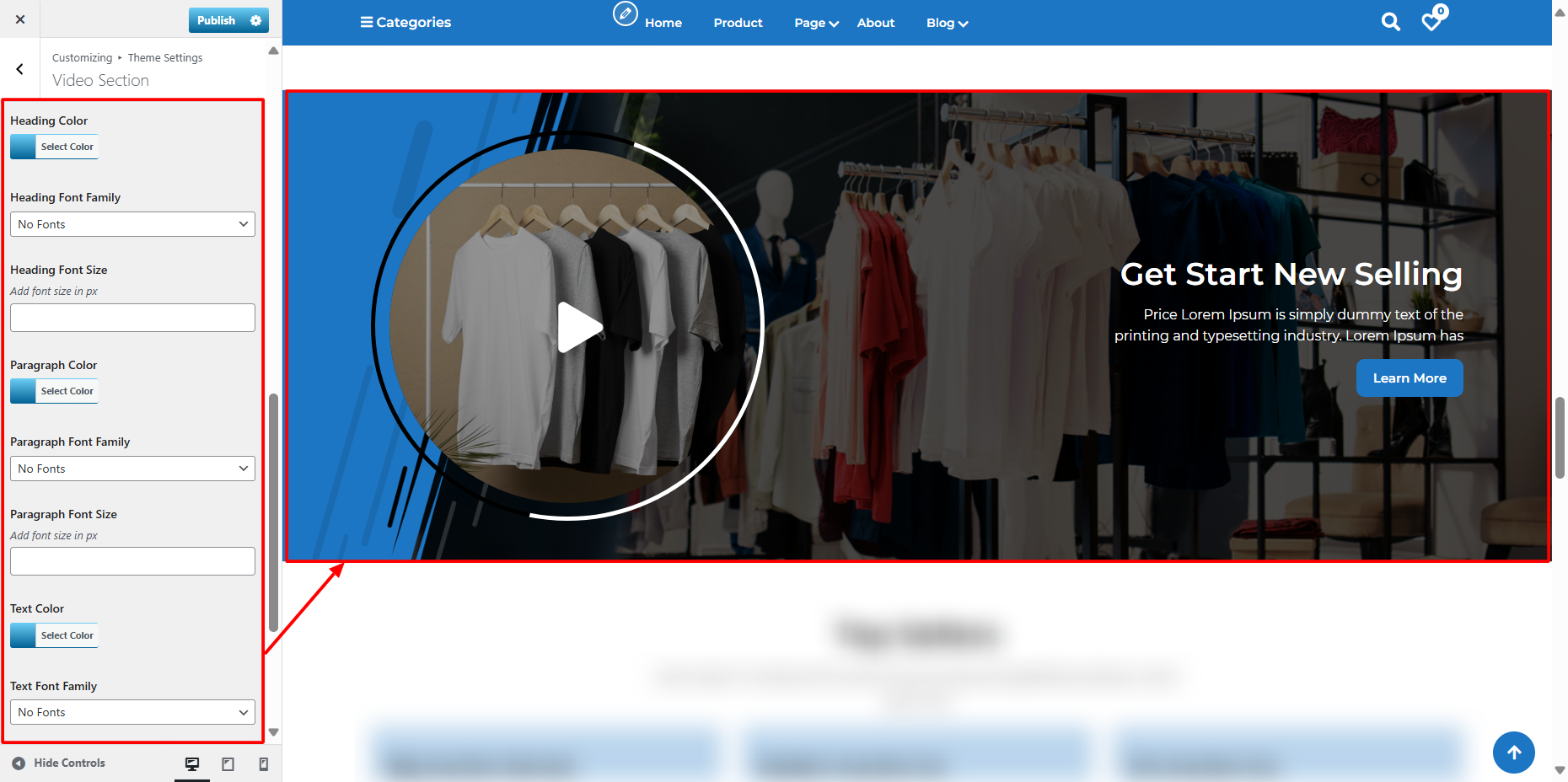Open the wishlist heart icon
The image size is (1568, 782).
point(1431,21)
